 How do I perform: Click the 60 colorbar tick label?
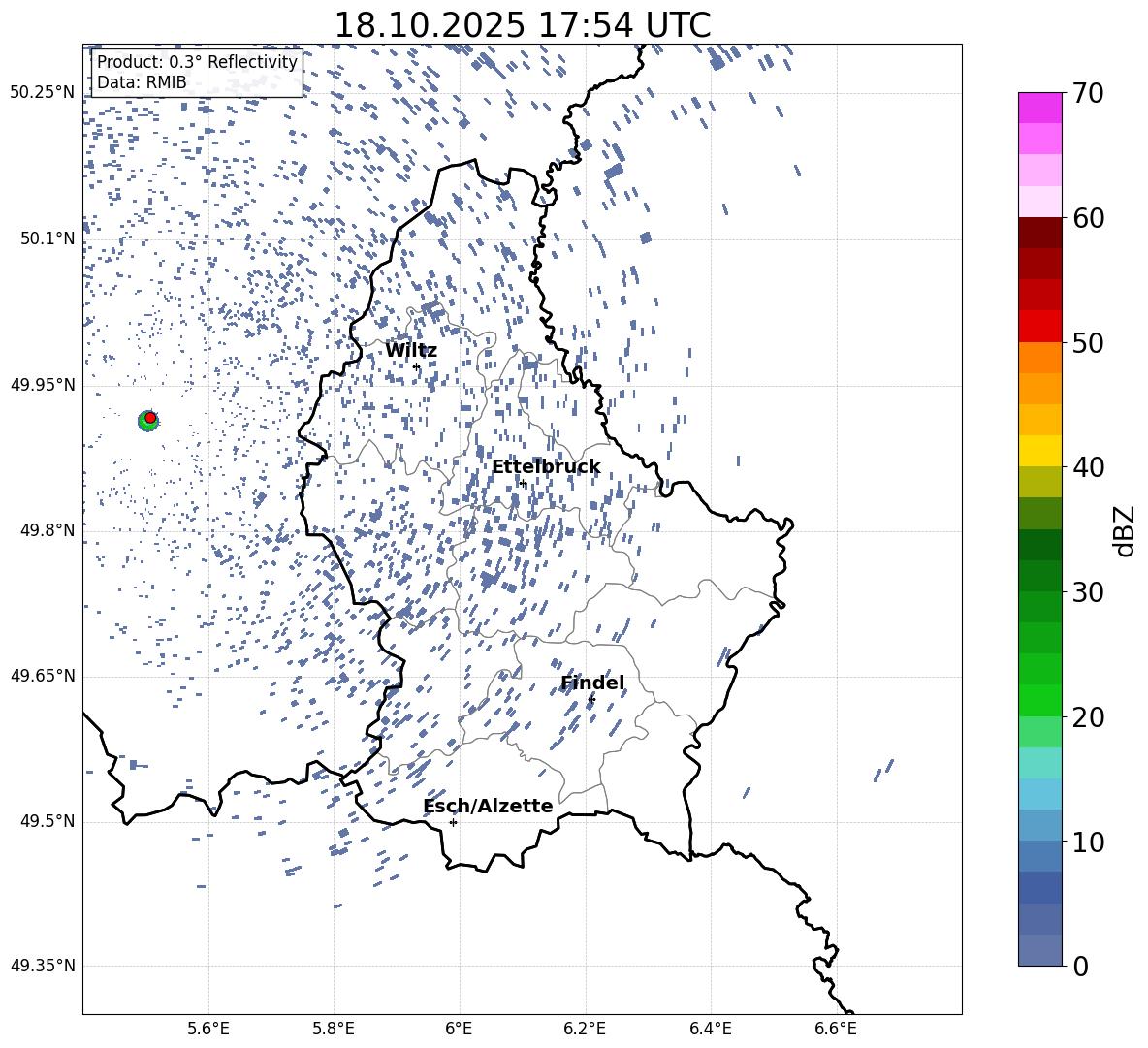point(1088,218)
